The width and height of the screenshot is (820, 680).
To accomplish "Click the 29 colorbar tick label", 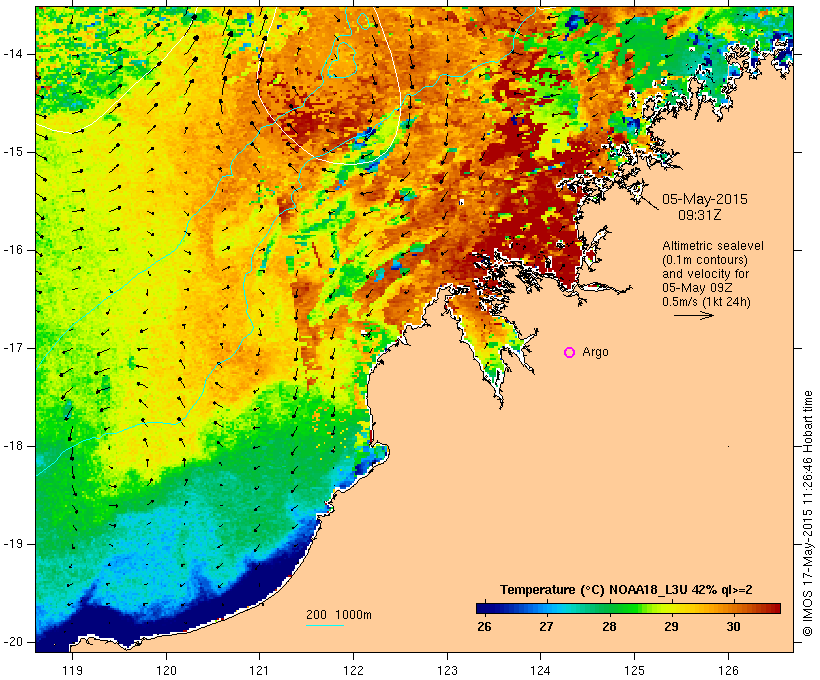I will (671, 627).
